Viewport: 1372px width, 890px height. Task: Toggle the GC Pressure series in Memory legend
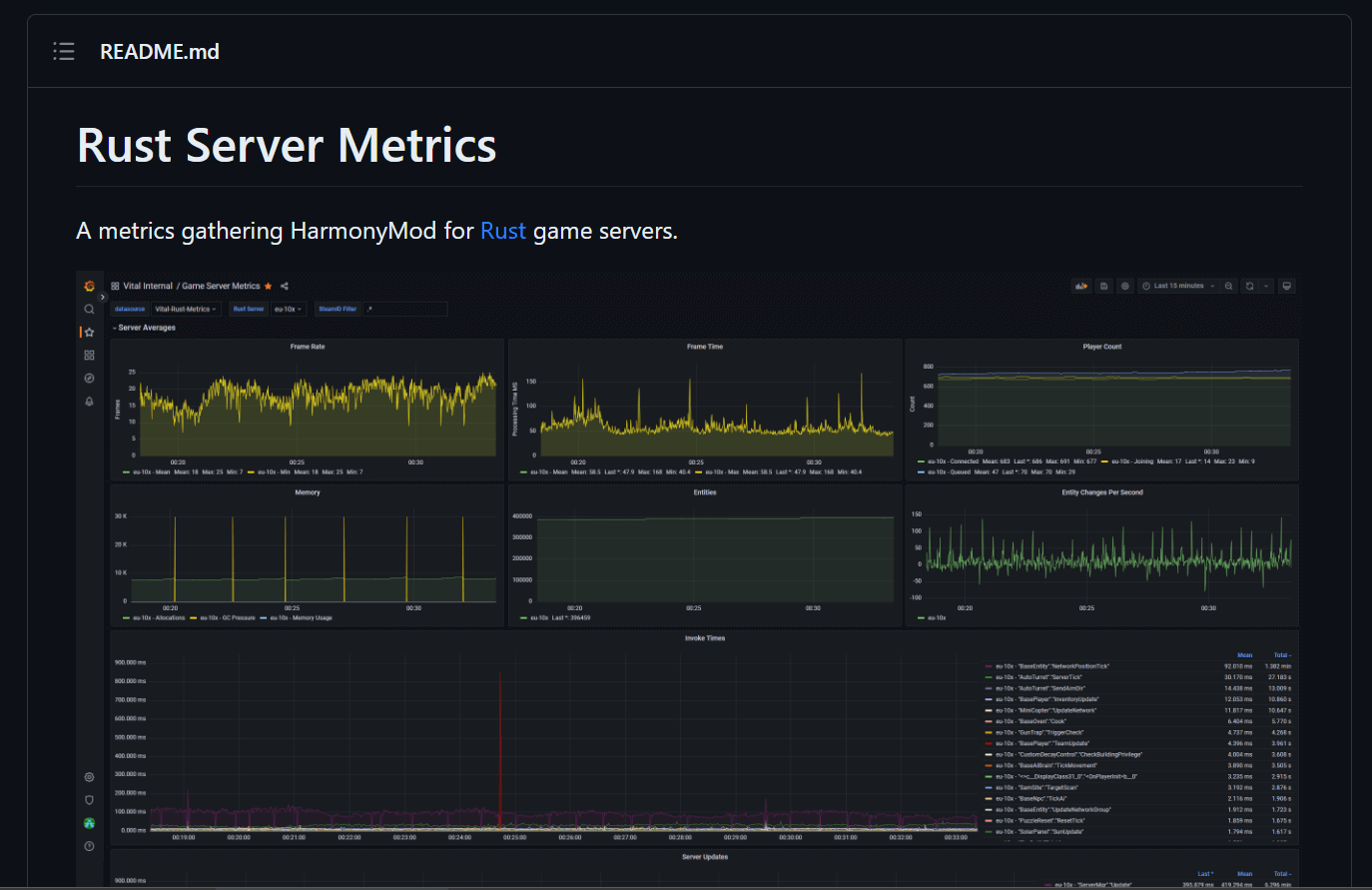pos(227,618)
